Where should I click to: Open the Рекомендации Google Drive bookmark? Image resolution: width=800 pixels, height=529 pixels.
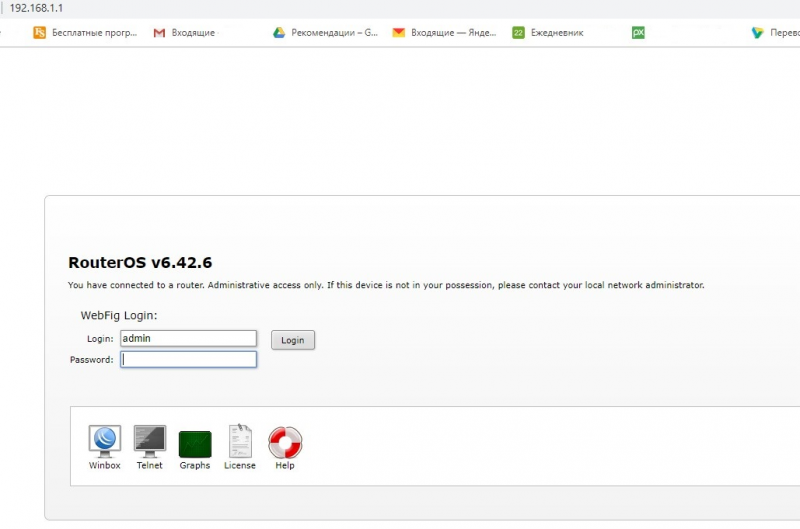[326, 33]
